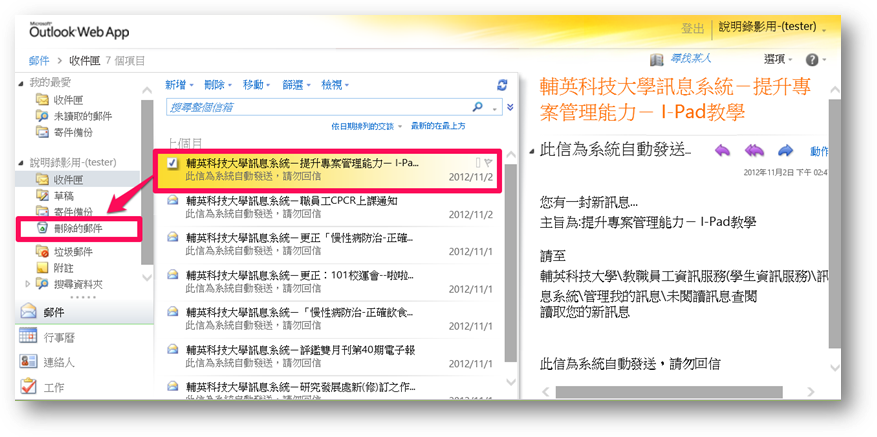
Task: Click the folder pane scroll-up arrow
Action: tap(147, 90)
